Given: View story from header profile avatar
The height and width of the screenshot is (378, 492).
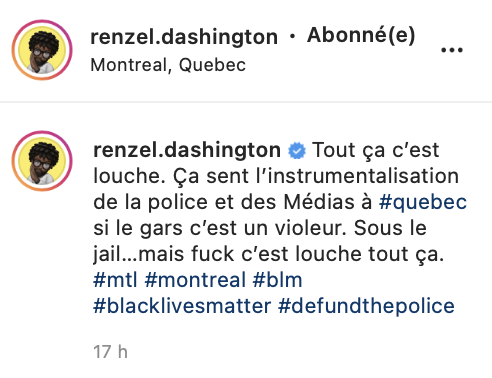Looking at the screenshot, I should coord(42,50).
